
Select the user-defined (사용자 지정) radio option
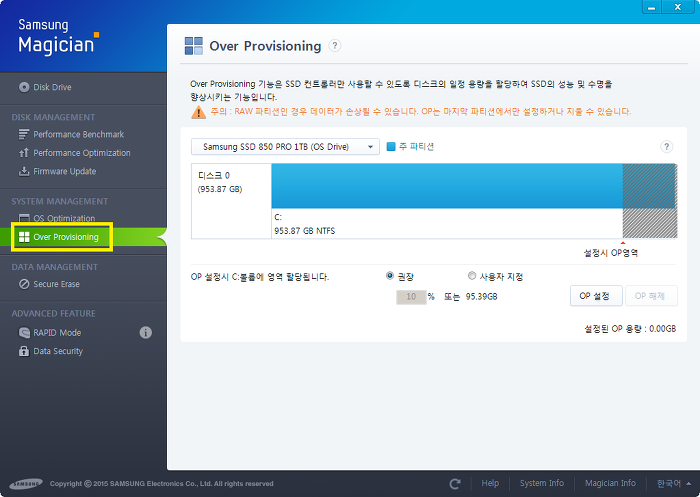(x=472, y=276)
